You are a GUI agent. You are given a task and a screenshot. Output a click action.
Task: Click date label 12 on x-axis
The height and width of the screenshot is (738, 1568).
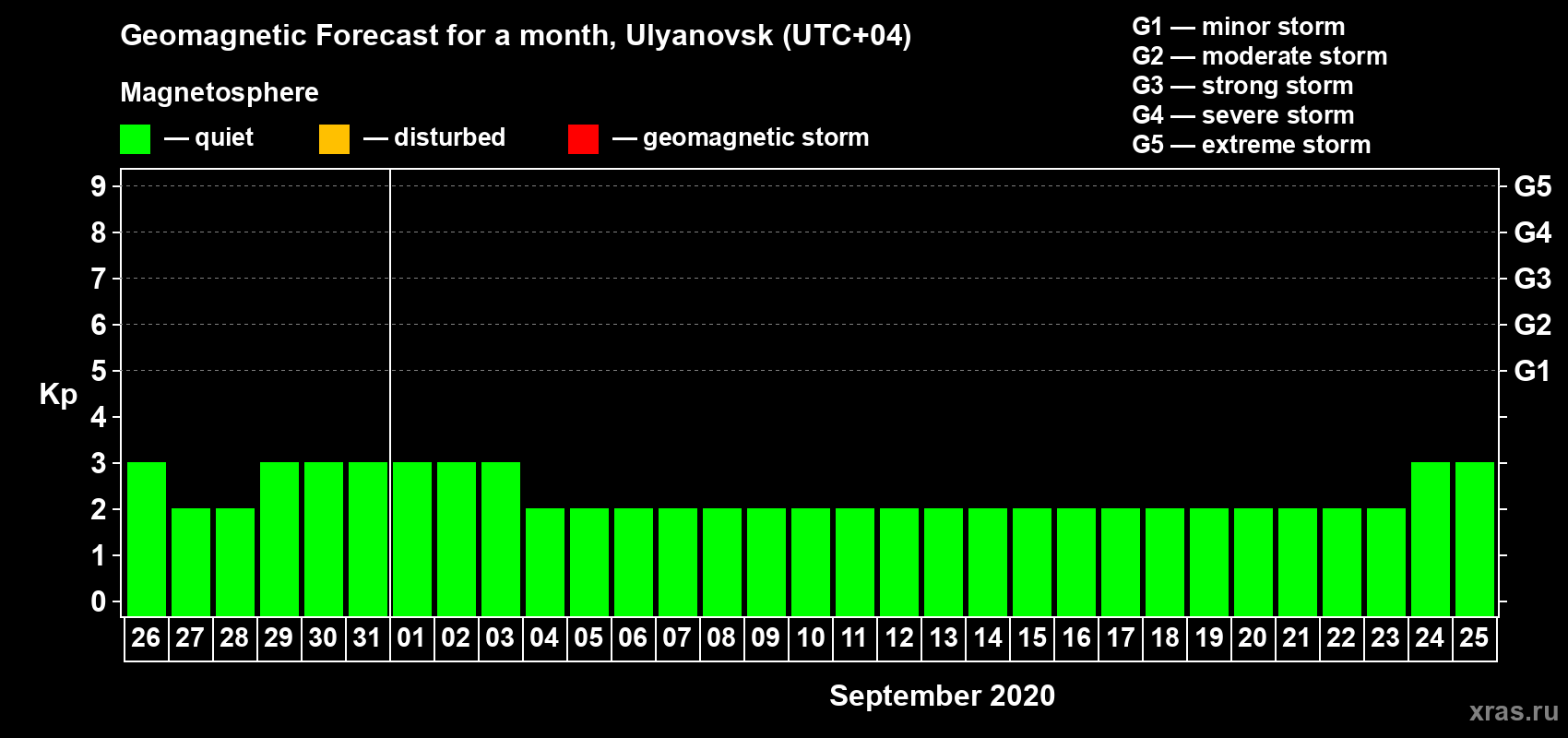click(898, 638)
